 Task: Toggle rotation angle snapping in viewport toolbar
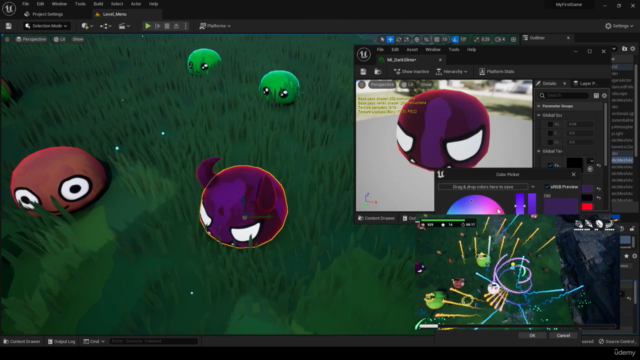(x=455, y=39)
